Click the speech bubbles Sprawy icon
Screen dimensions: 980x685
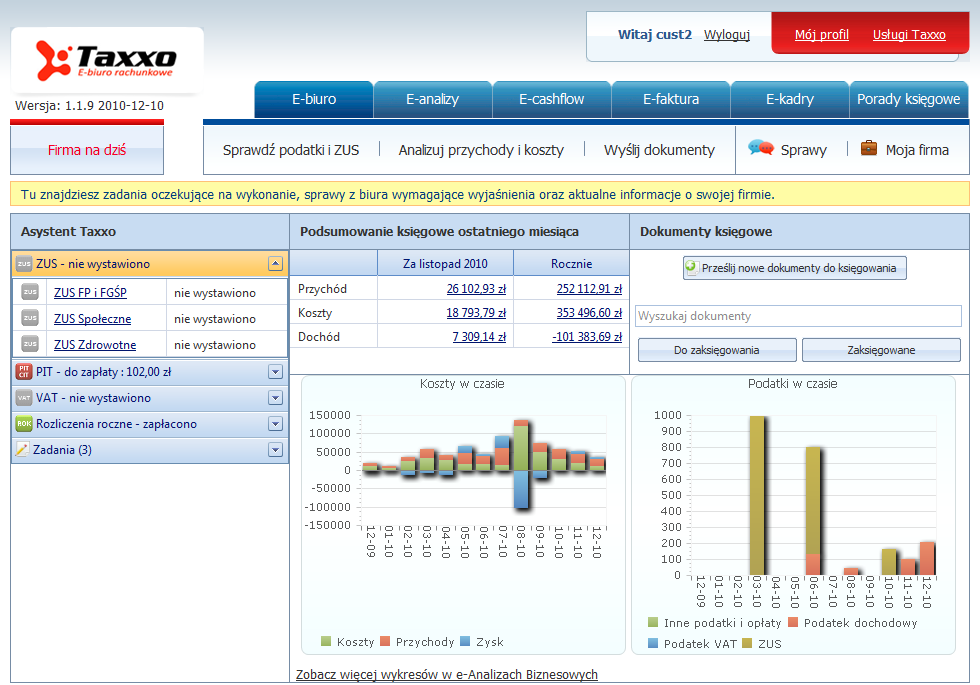[x=761, y=148]
